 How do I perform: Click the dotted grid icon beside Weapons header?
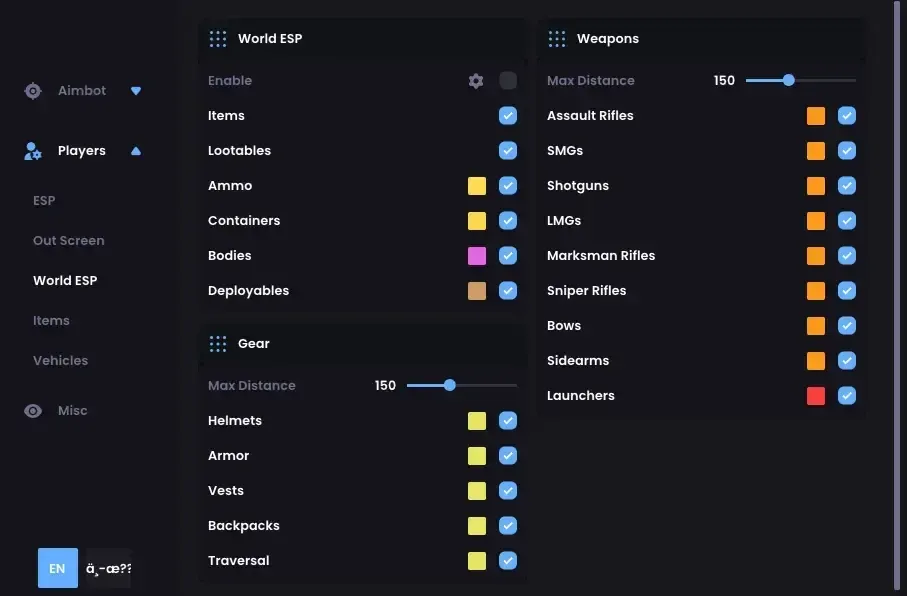[557, 39]
